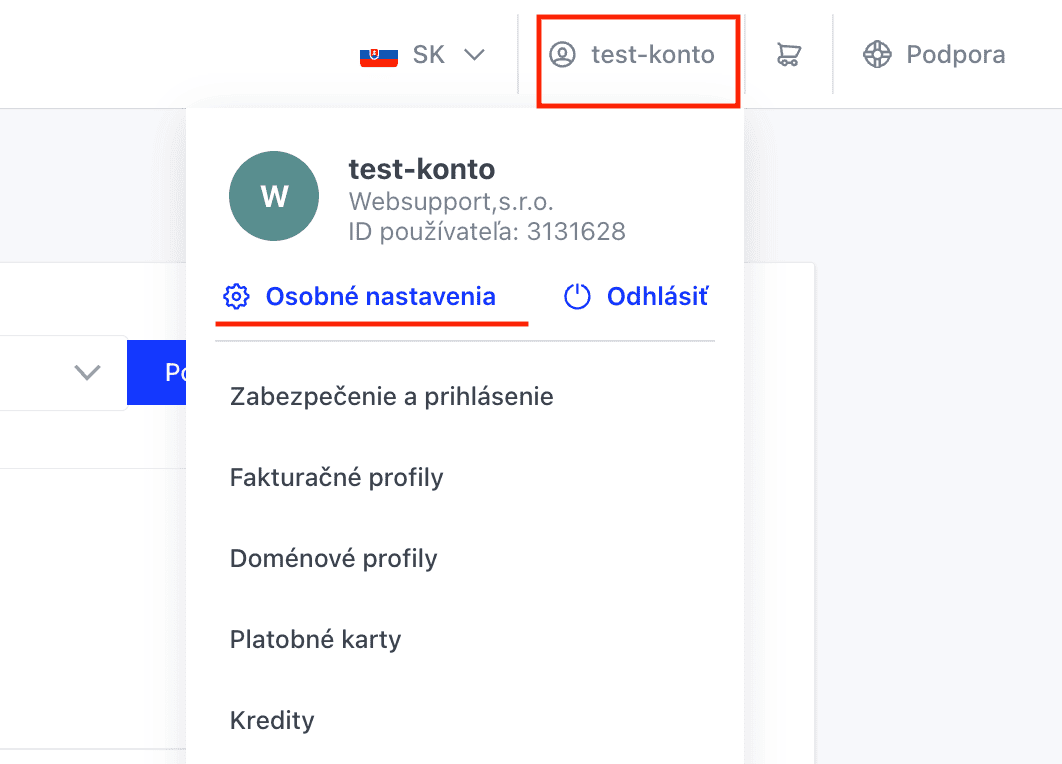Click the Slovak flag icon
The width and height of the screenshot is (1062, 764).
pyautogui.click(x=379, y=55)
